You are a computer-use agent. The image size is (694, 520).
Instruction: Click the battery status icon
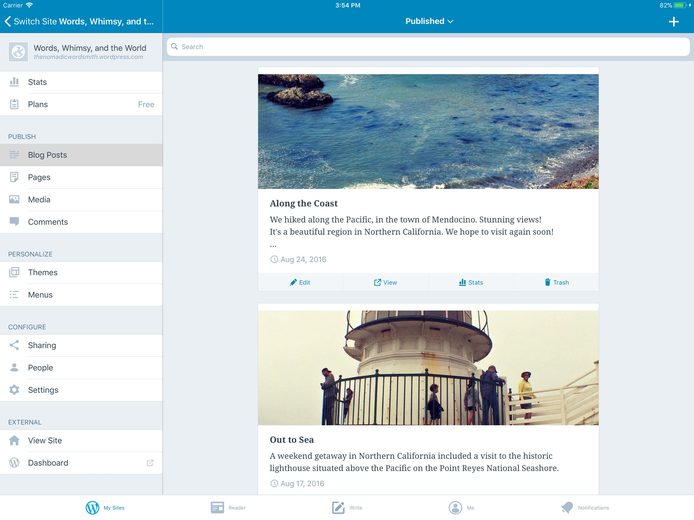pos(681,5)
